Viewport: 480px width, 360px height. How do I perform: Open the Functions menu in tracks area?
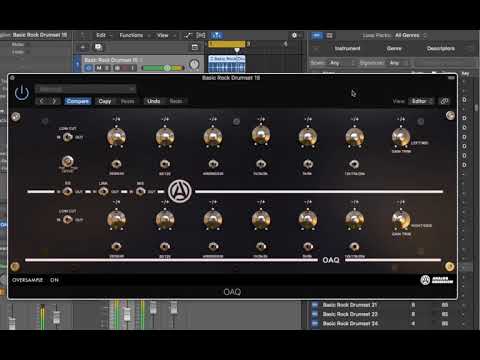point(134,35)
